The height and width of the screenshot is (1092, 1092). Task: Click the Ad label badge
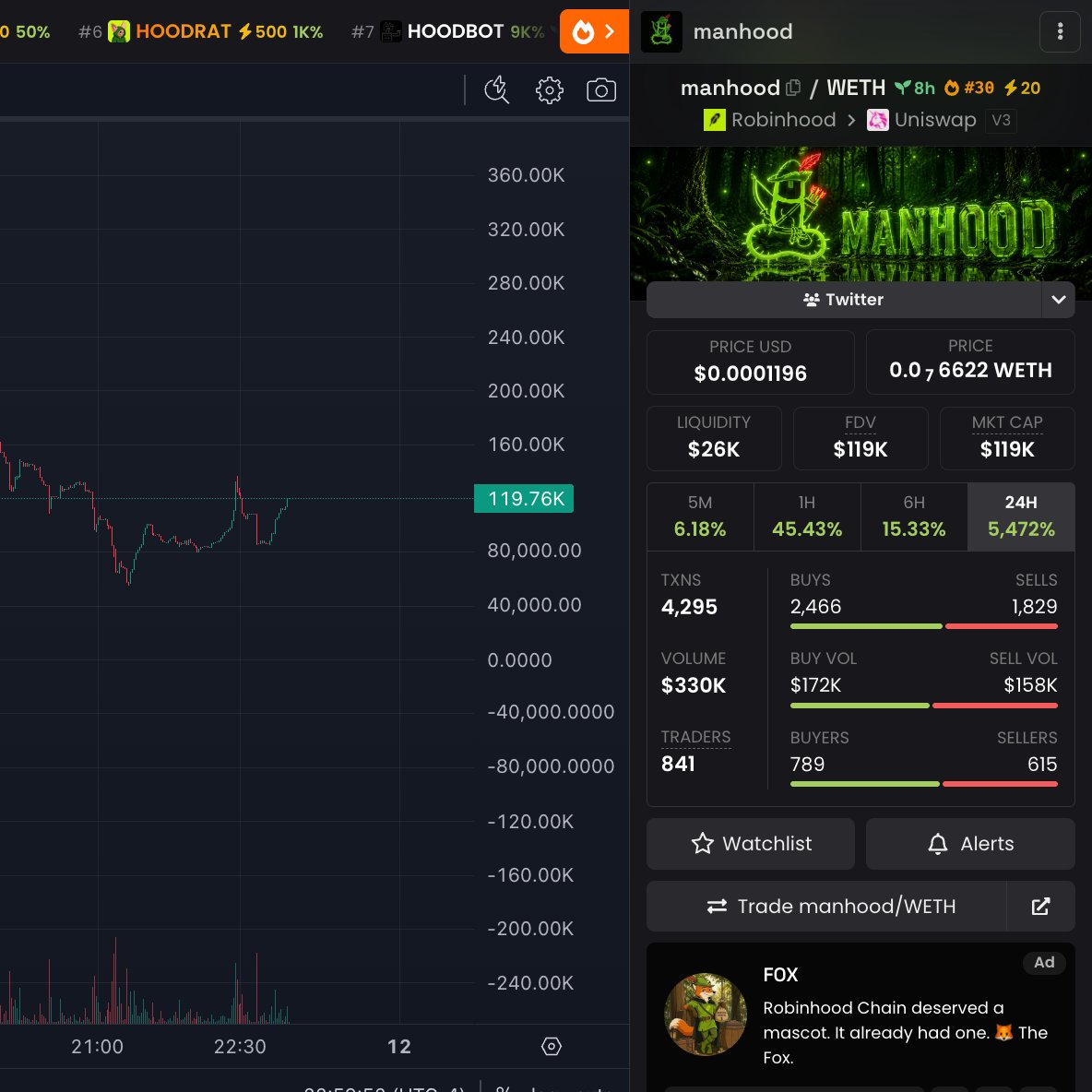coord(1044,963)
